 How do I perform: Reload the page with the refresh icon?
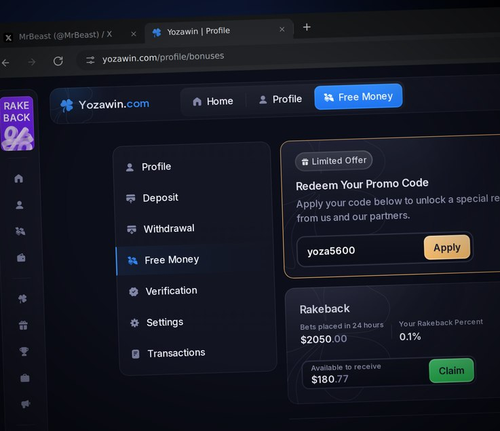click(x=58, y=61)
